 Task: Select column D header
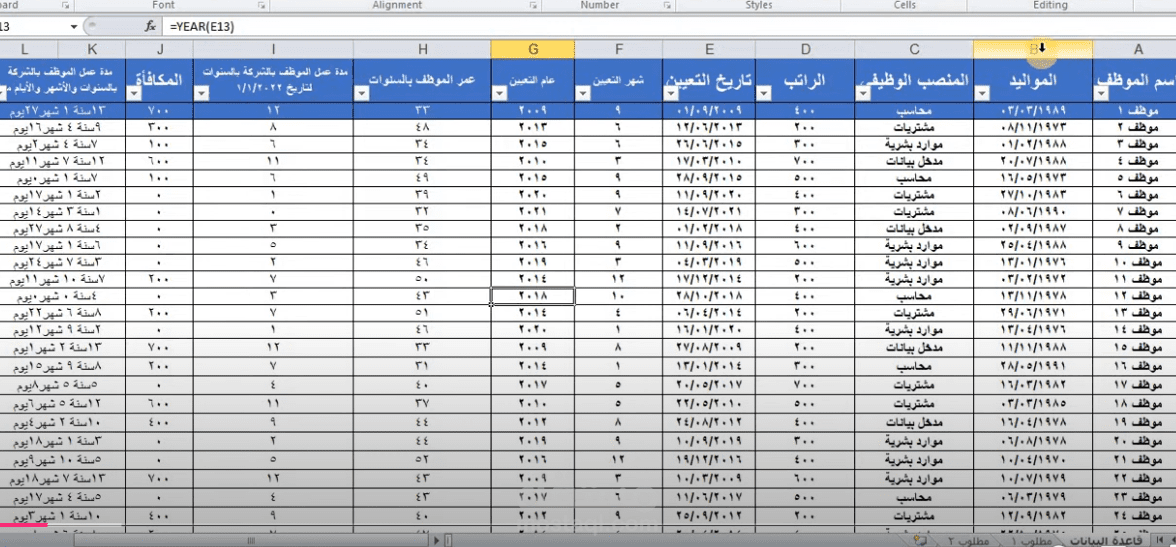805,50
